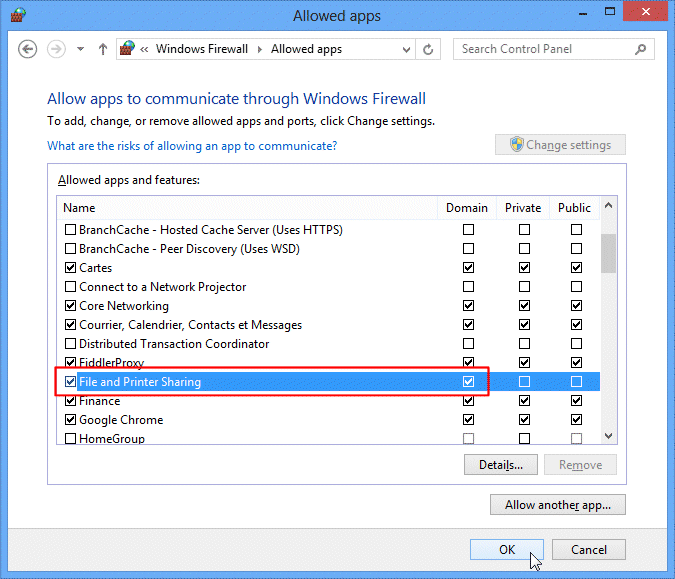The width and height of the screenshot is (675, 579).
Task: Click Allow another app button
Action: [x=558, y=505]
